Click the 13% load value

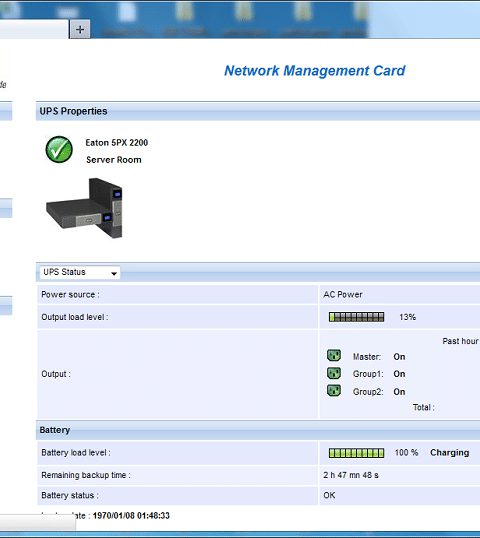click(x=408, y=317)
